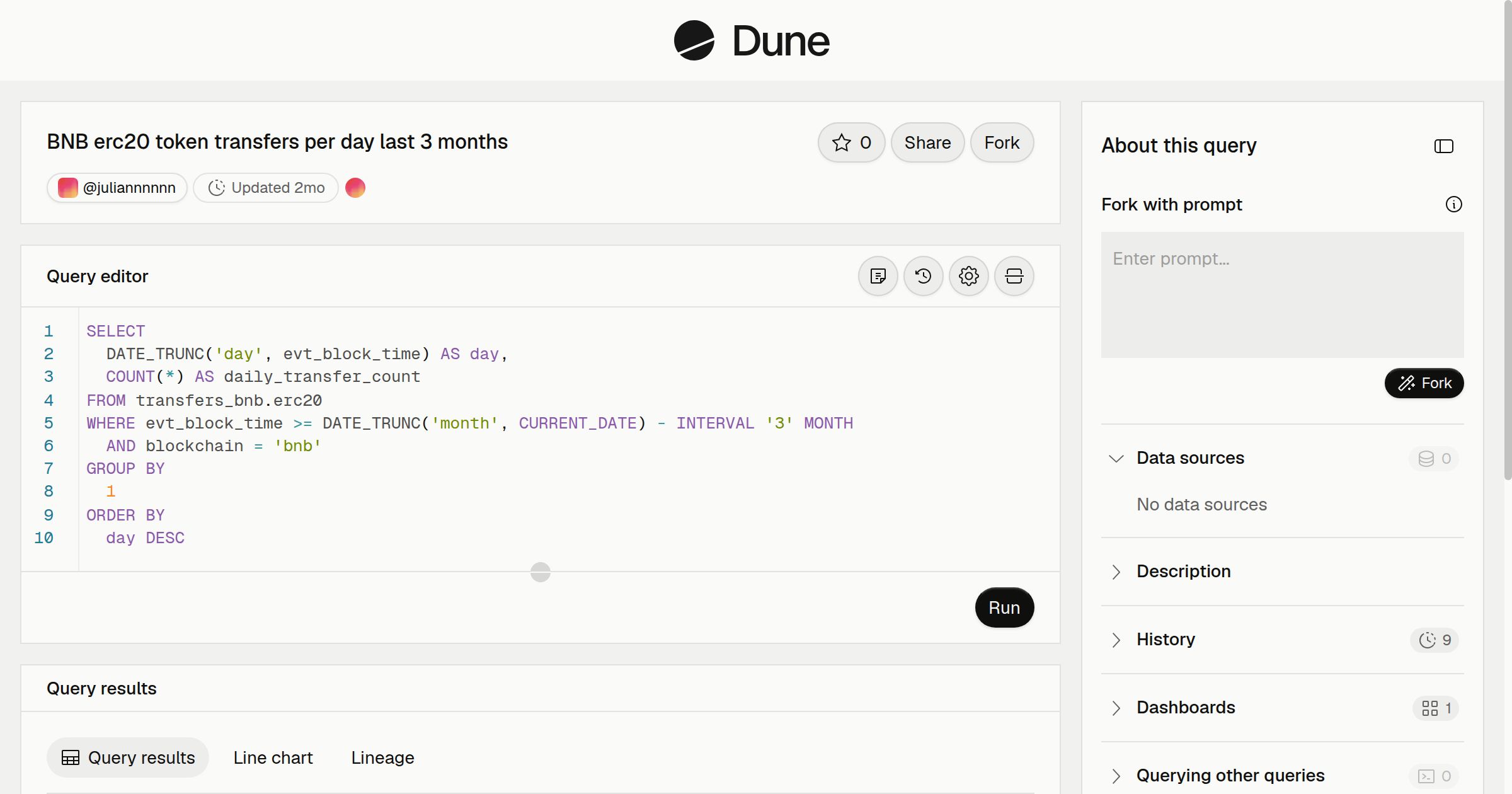Click the Share button

tap(927, 142)
